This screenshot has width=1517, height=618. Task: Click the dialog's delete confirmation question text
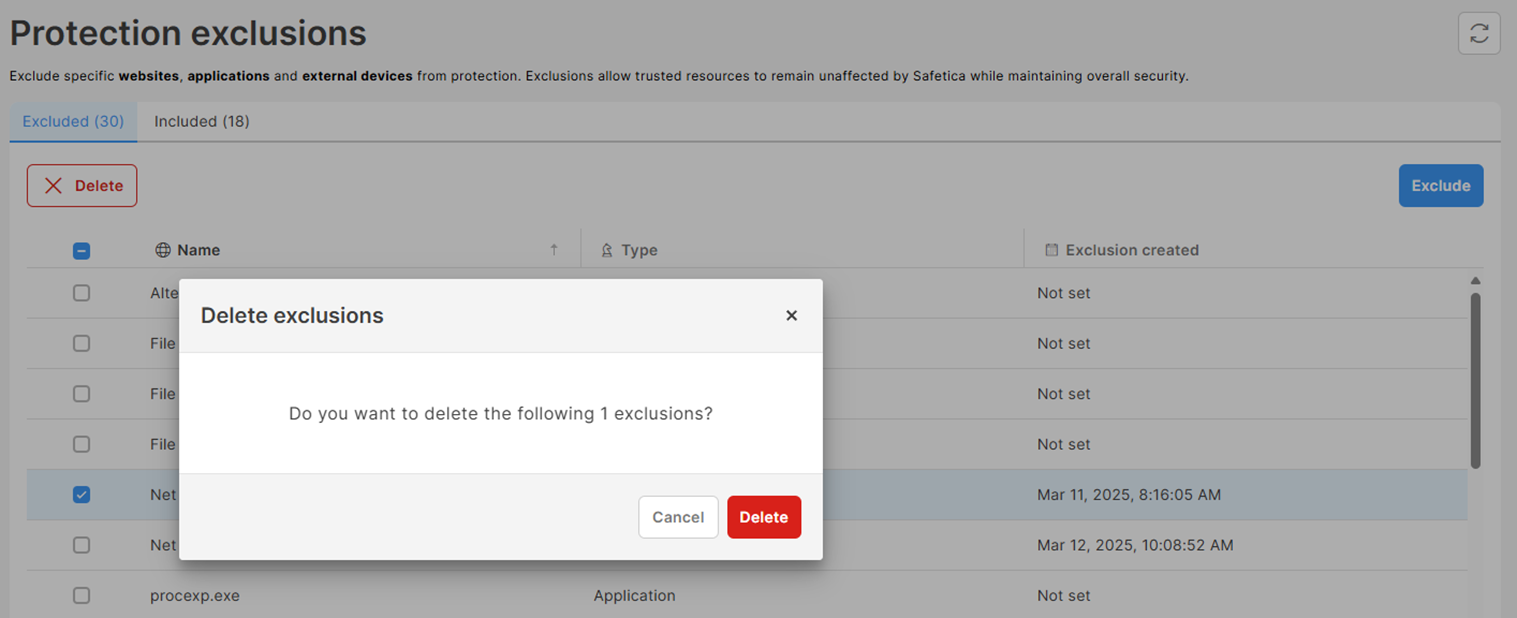pos(501,413)
